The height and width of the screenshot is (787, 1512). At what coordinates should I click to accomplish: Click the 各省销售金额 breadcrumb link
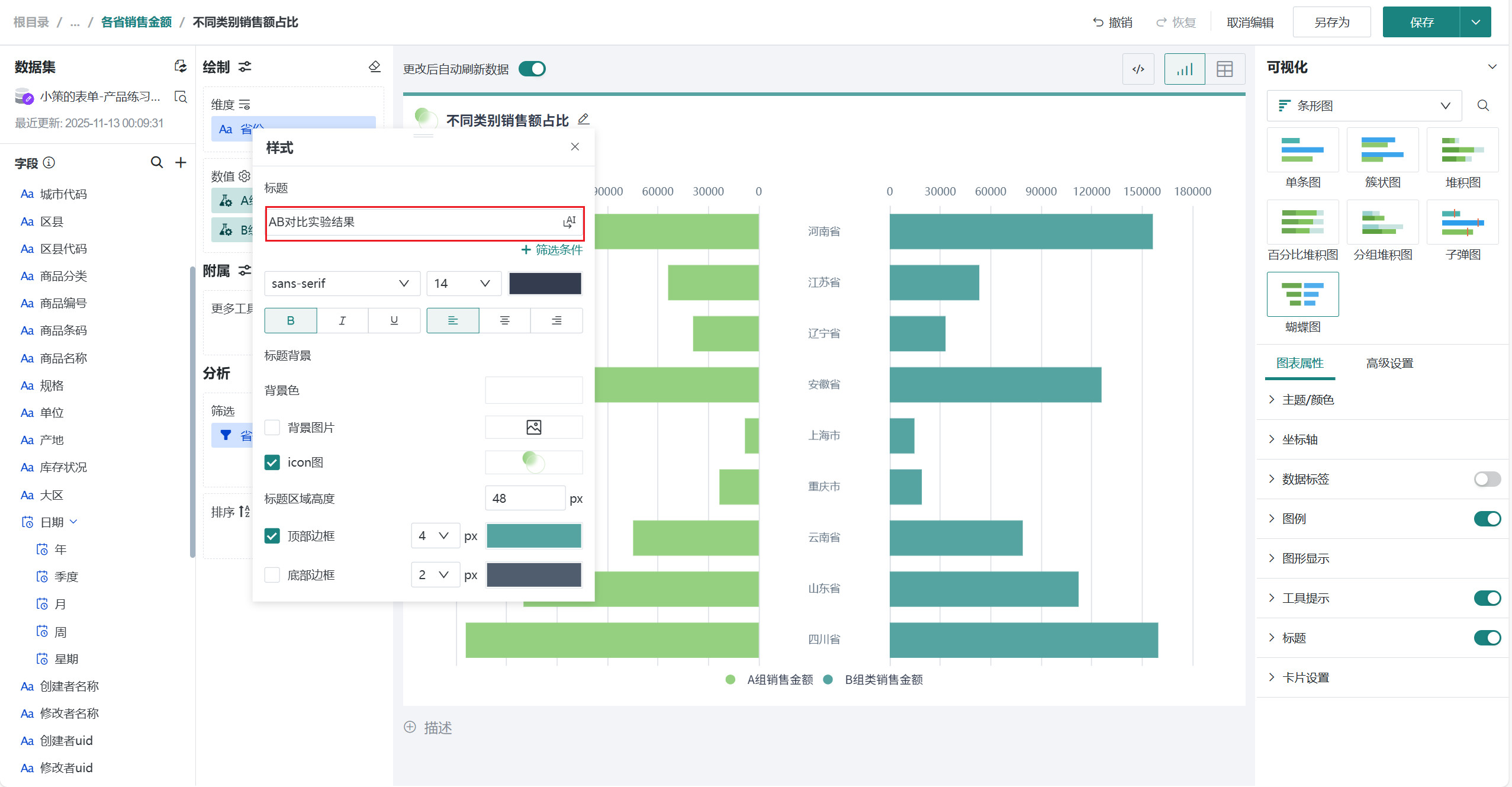click(136, 23)
